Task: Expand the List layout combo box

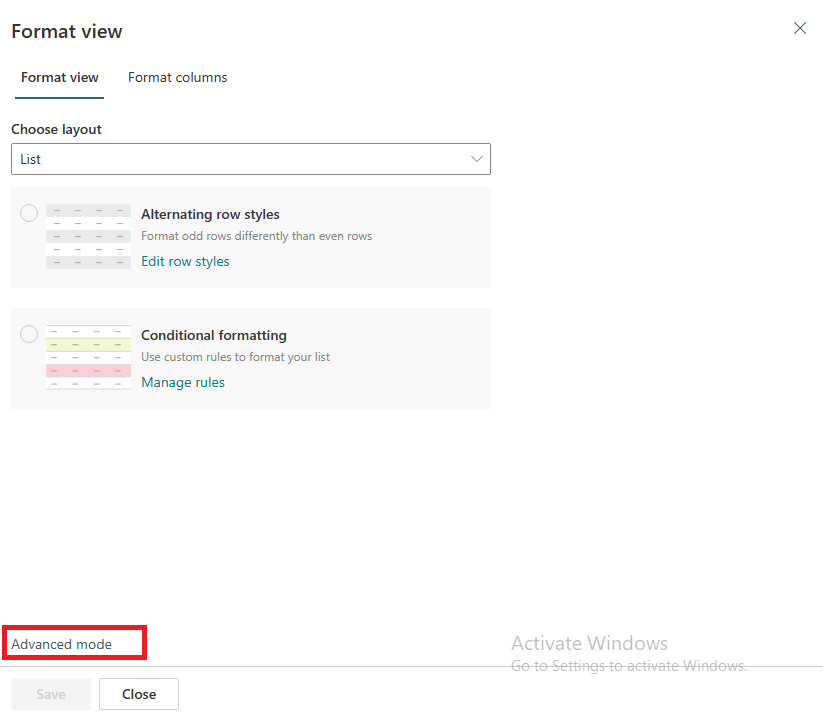Action: (250, 159)
